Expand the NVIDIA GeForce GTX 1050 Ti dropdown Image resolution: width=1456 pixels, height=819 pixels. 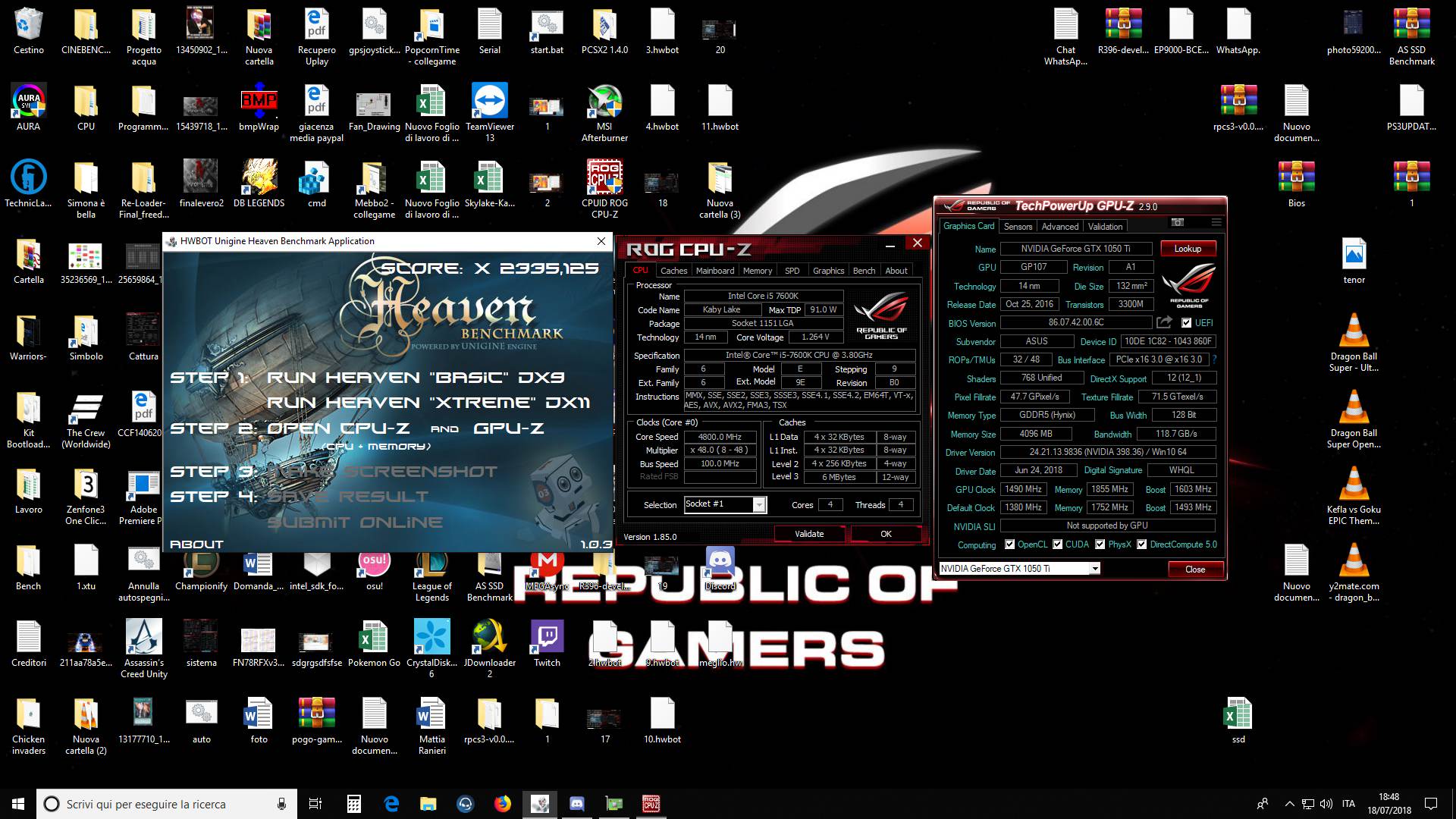(1094, 569)
